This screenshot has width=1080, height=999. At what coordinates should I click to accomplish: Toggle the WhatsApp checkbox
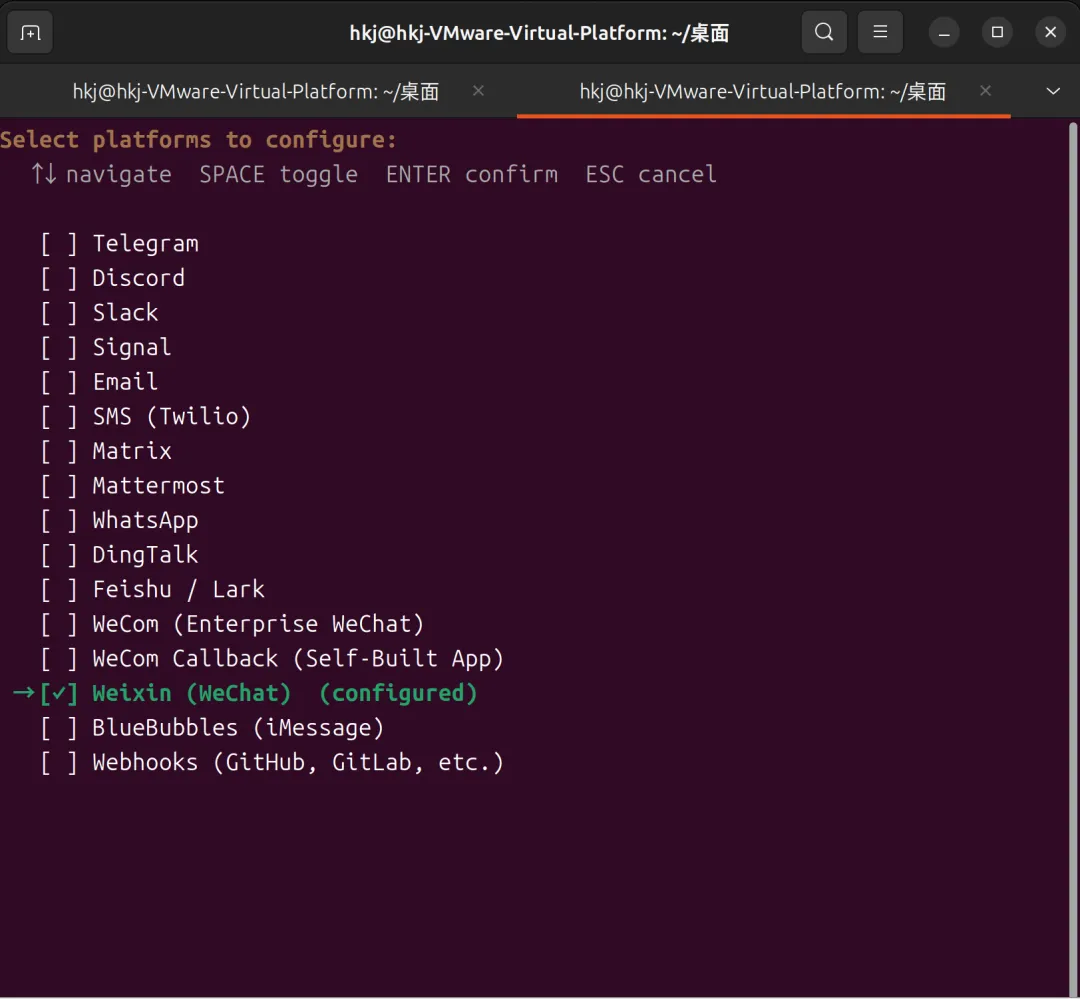point(59,520)
